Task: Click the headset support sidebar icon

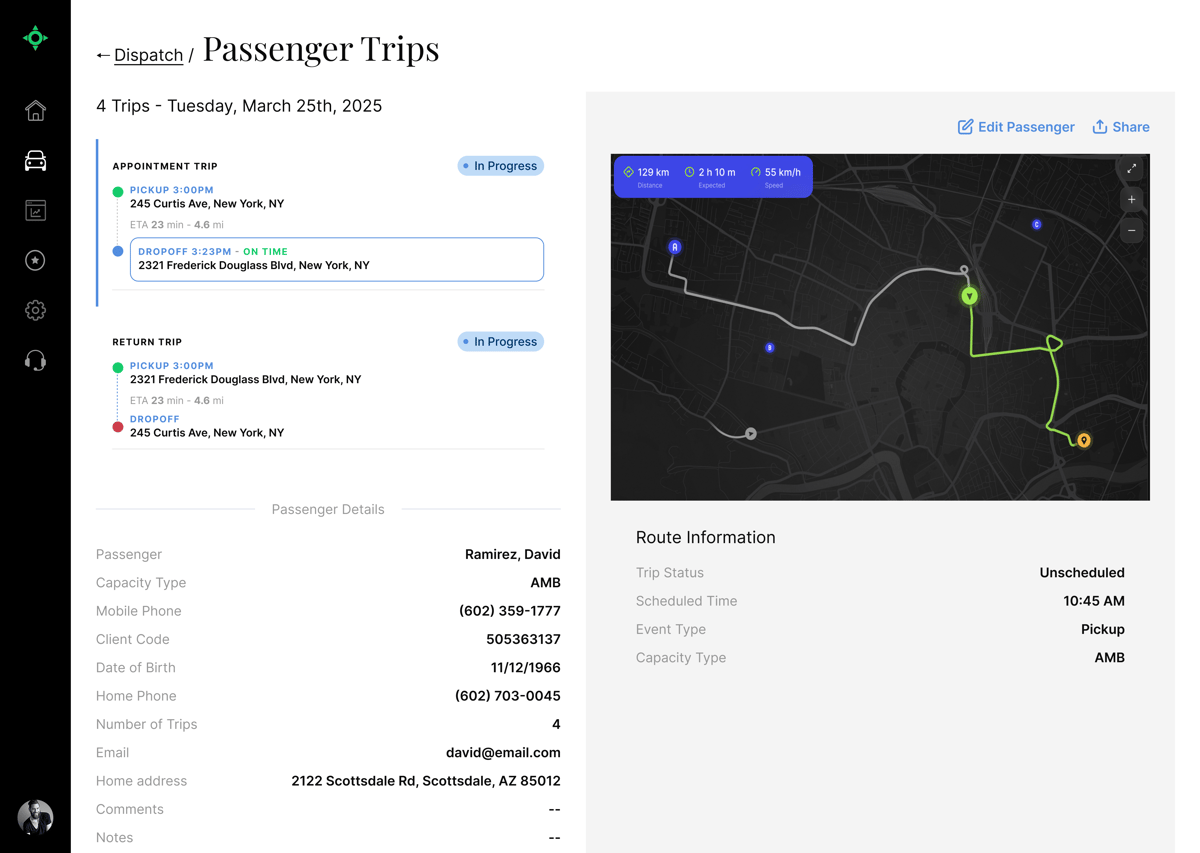Action: pyautogui.click(x=35, y=361)
